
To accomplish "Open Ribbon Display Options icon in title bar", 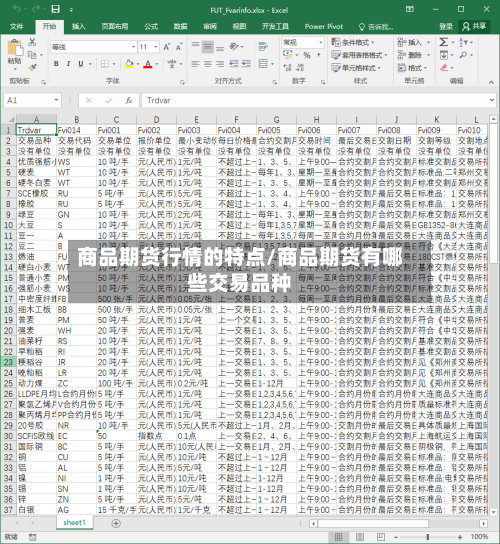I will [x=410, y=9].
